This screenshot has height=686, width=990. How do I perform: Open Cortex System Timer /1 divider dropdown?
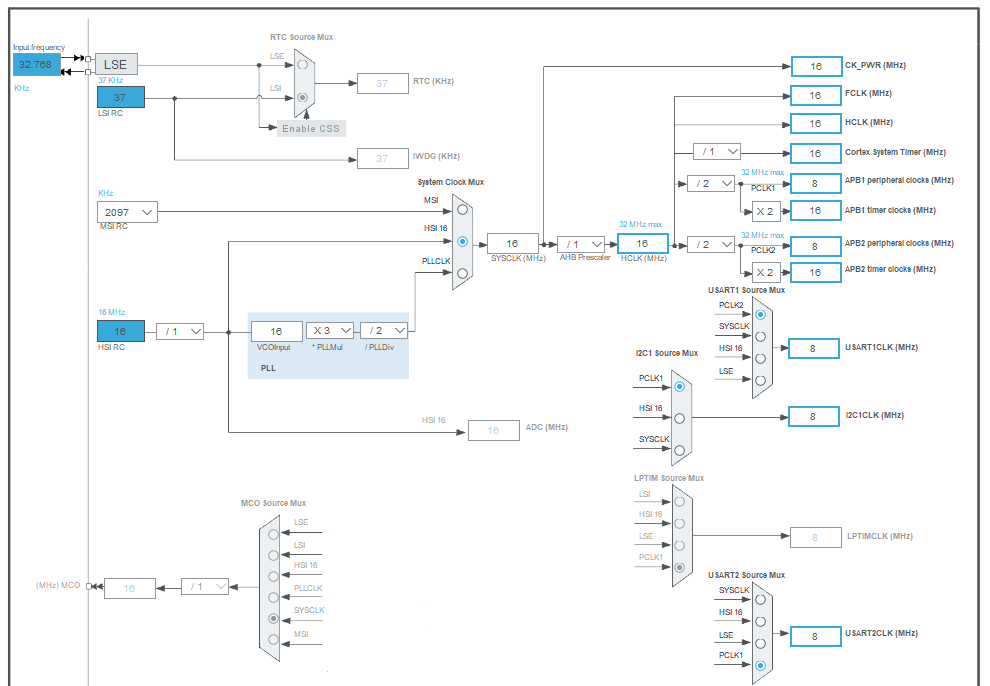pyautogui.click(x=717, y=151)
